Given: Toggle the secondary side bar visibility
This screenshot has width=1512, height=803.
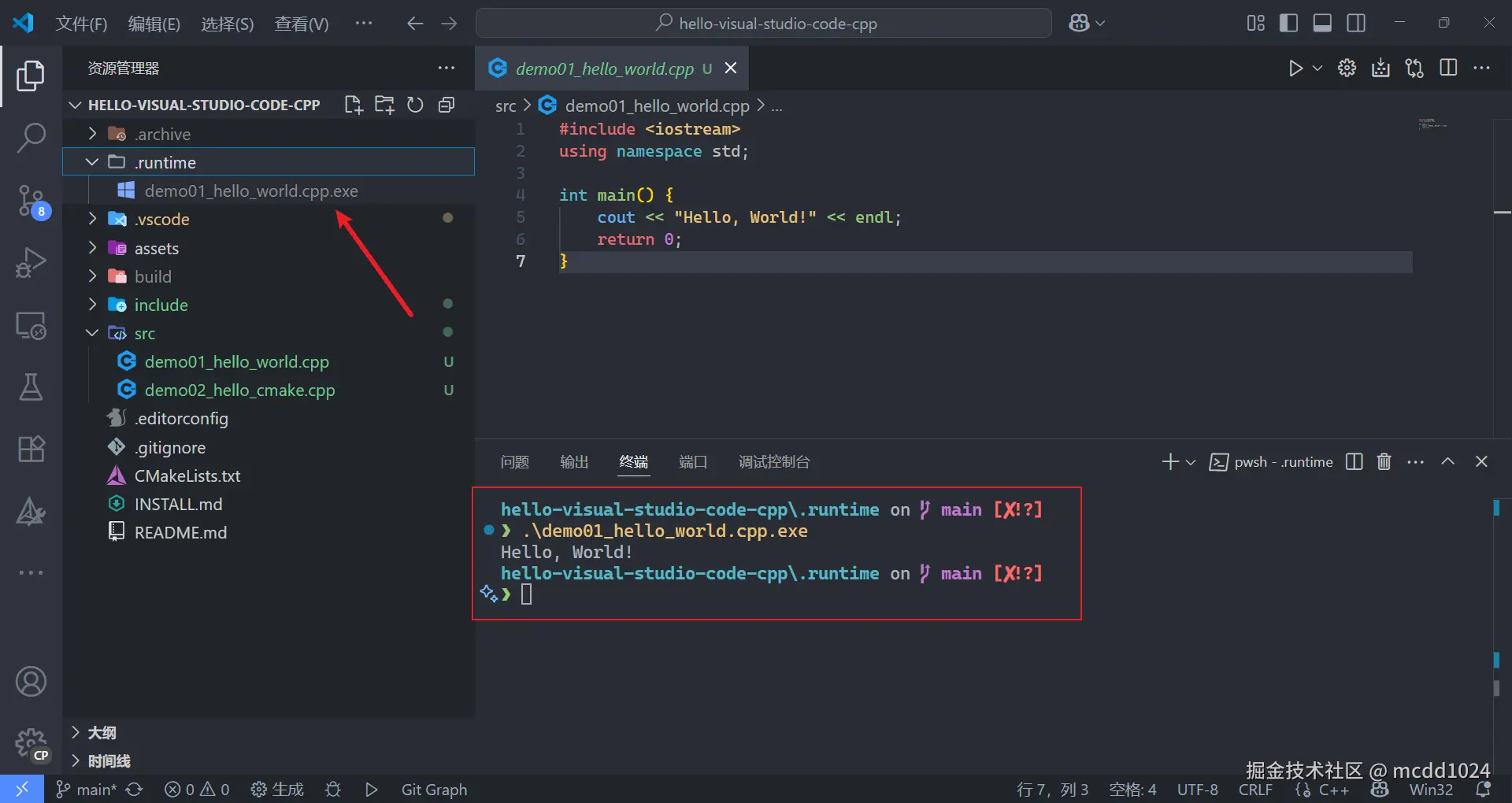Looking at the screenshot, I should 1356,23.
